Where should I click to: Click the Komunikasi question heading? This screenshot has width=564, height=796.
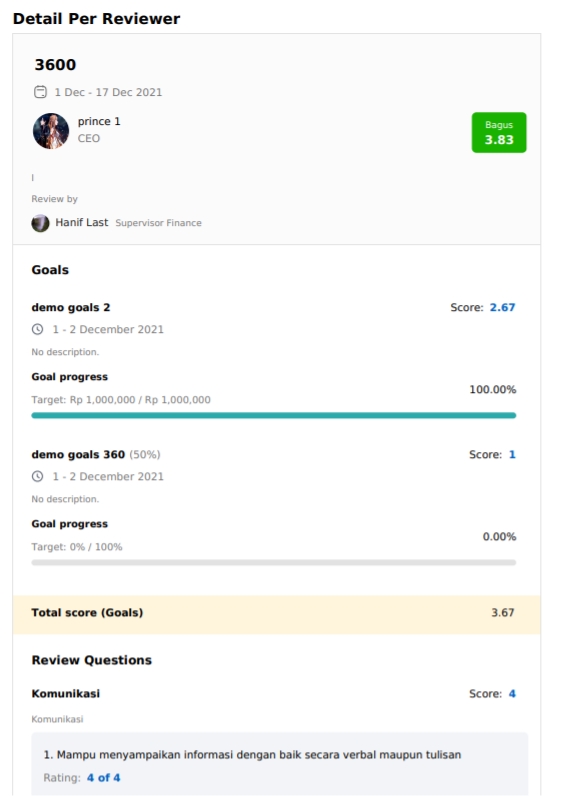pyautogui.click(x=65, y=693)
